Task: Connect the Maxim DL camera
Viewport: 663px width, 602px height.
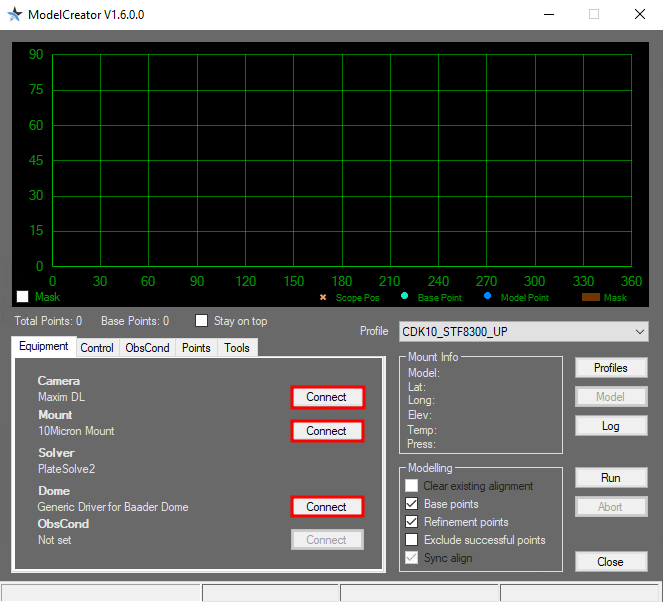Action: (x=327, y=397)
